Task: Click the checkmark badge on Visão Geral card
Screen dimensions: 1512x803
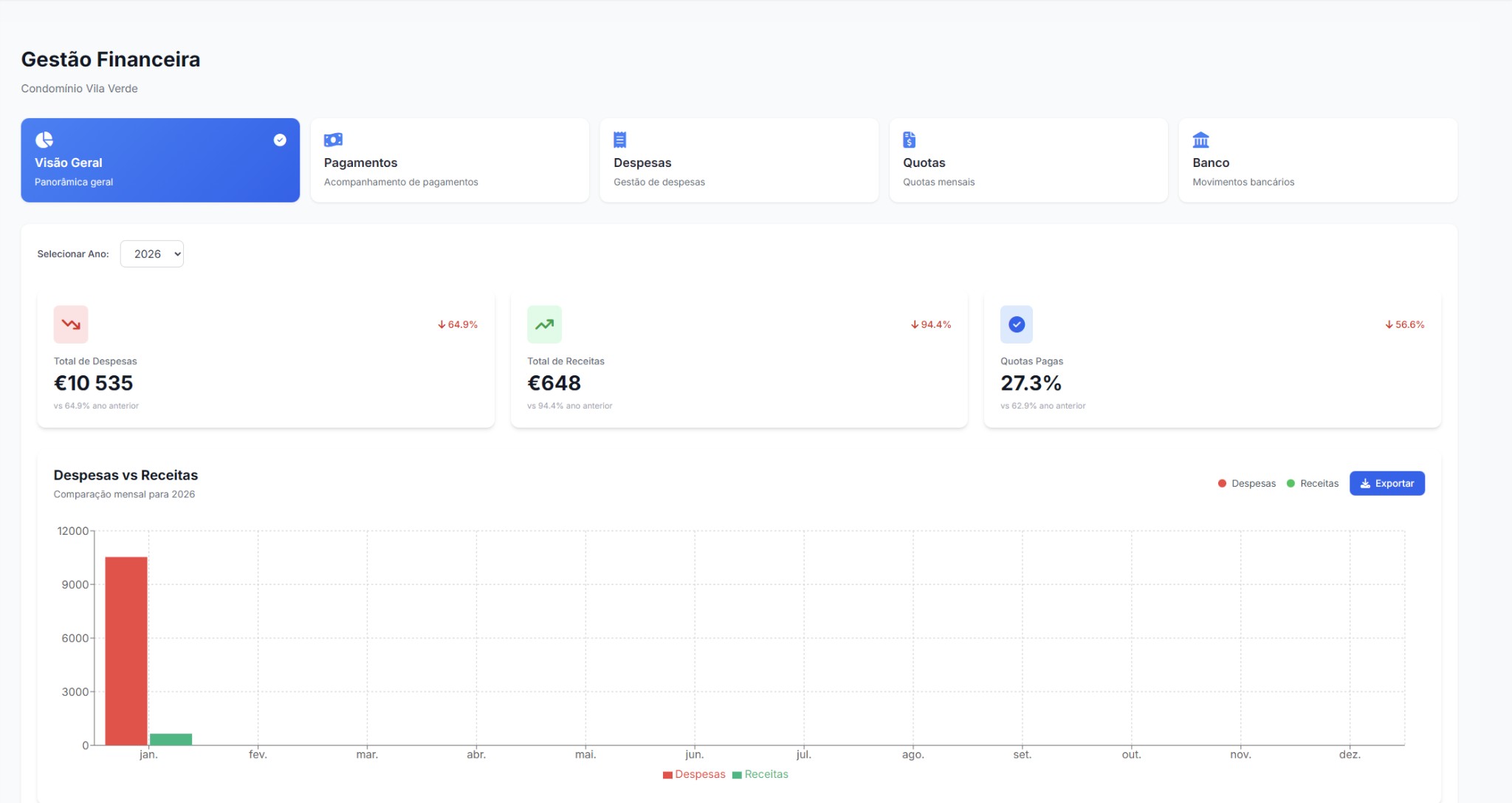Action: click(278, 140)
